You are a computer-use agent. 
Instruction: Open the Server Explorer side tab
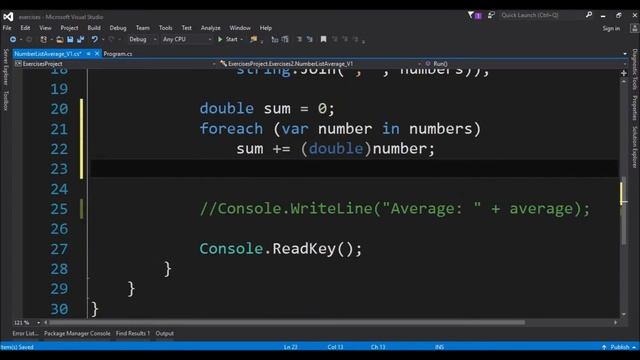(6, 67)
